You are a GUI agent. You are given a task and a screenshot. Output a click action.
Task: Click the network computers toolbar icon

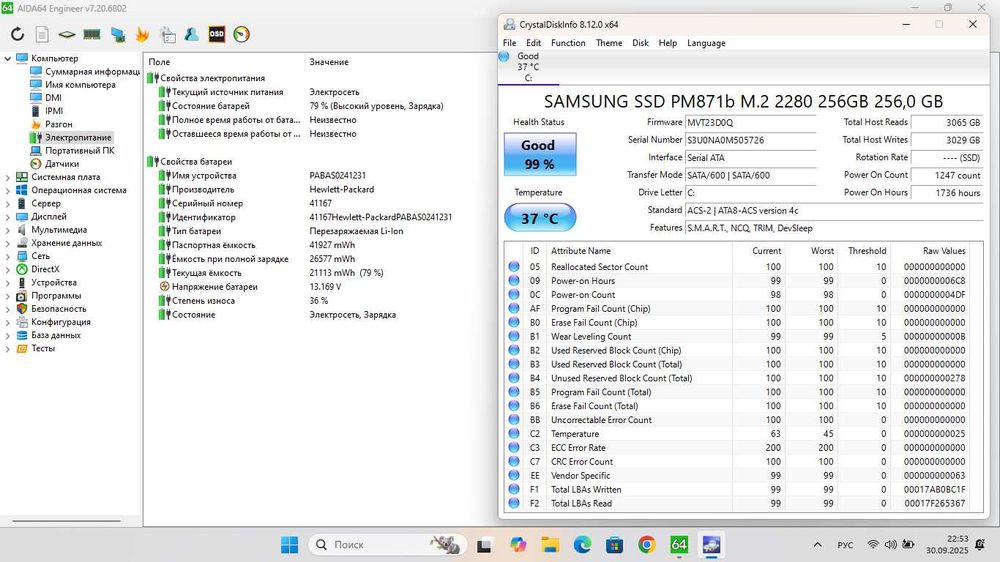point(117,34)
